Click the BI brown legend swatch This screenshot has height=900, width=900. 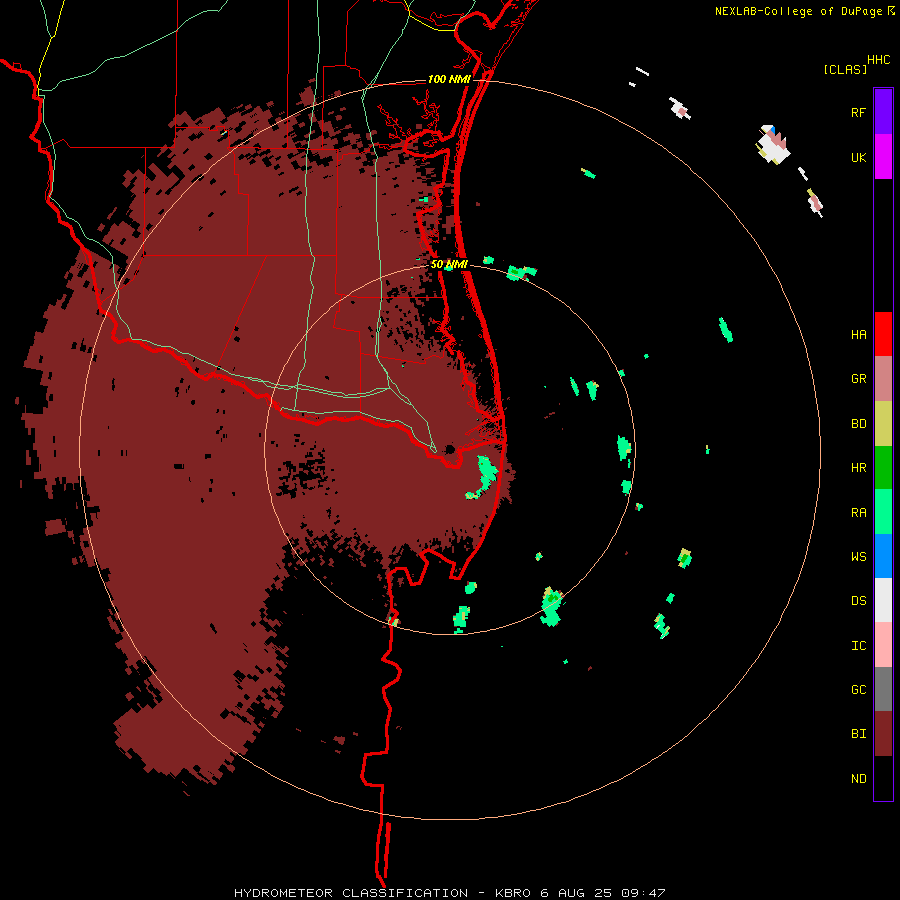coord(883,734)
